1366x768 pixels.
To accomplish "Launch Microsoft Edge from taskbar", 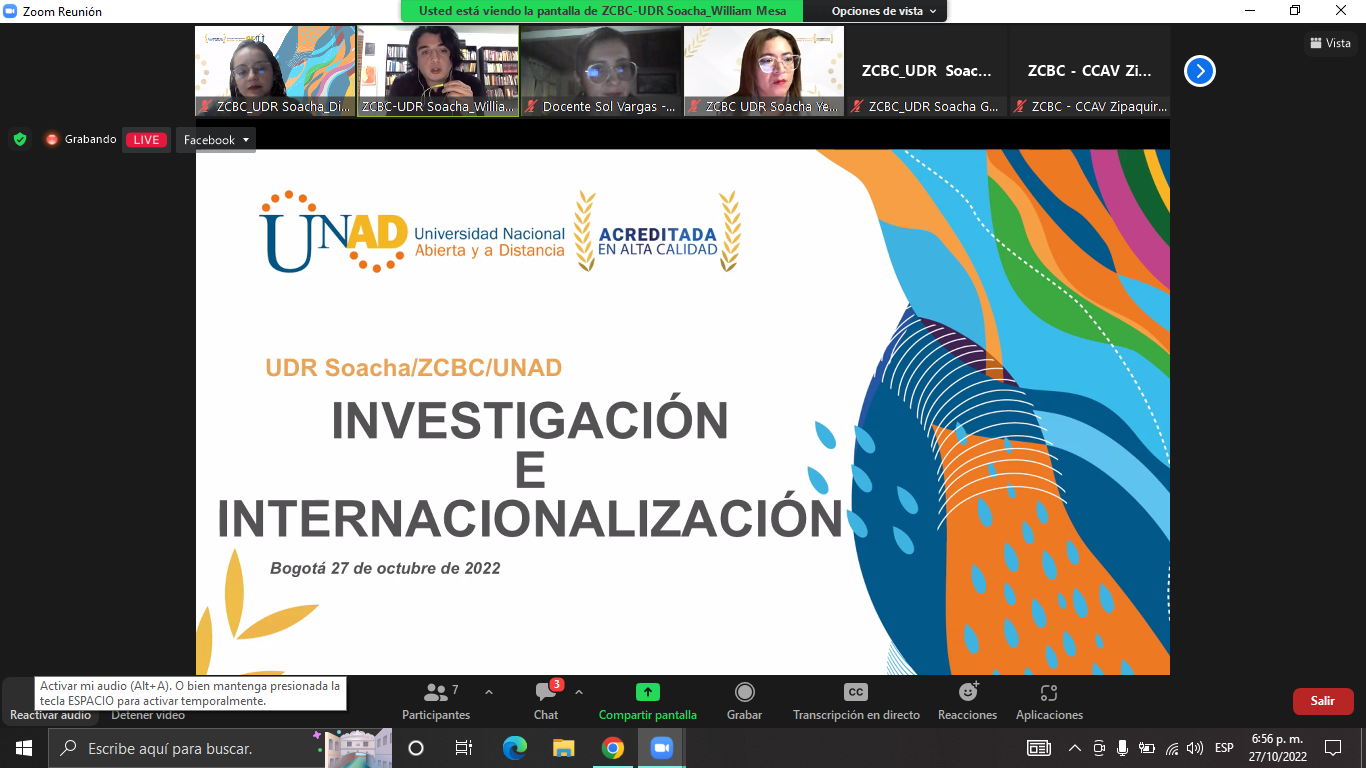I will coord(514,748).
